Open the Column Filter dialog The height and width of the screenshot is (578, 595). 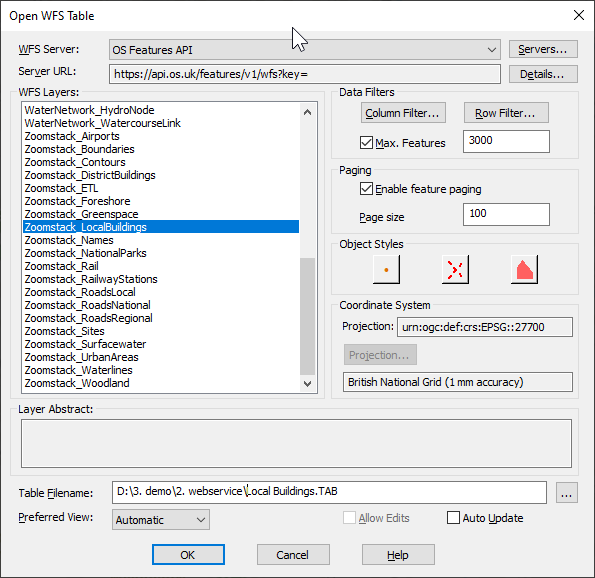[x=403, y=113]
